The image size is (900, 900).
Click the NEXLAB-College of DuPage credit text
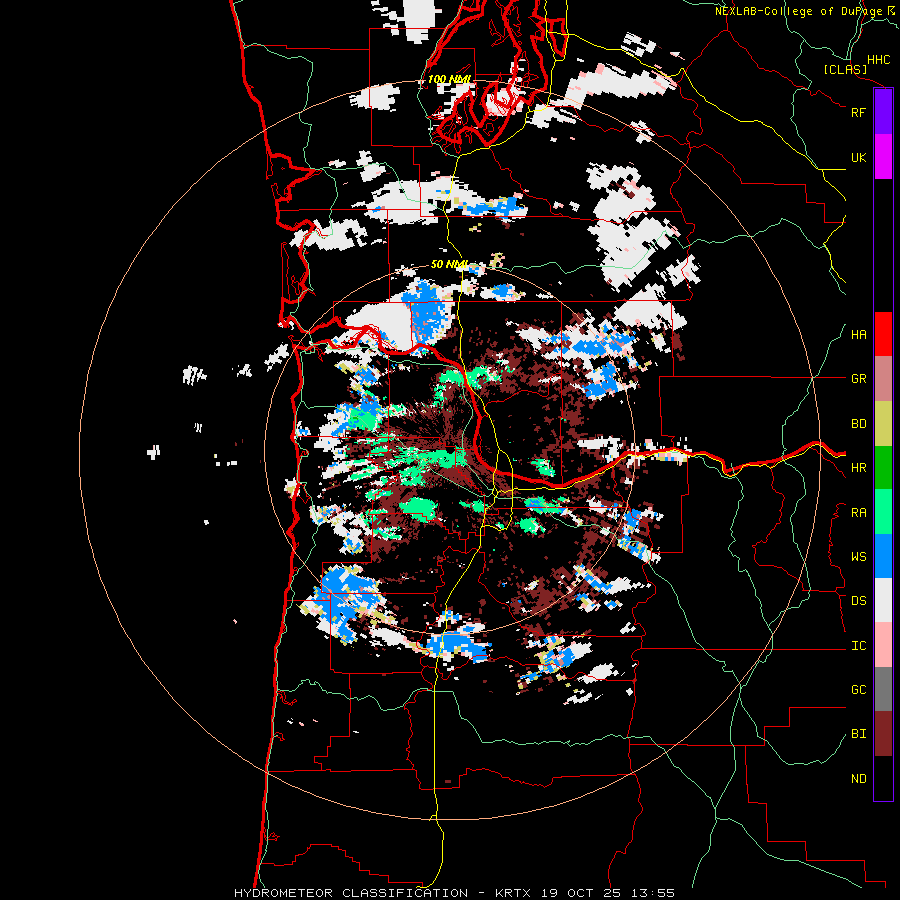click(798, 11)
